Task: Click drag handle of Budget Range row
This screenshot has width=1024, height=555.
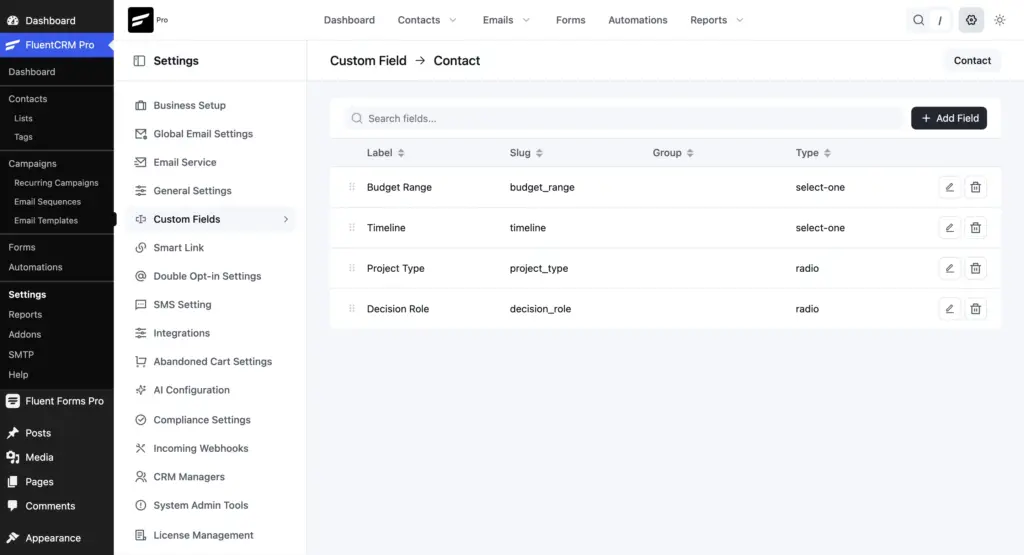Action: pos(352,187)
